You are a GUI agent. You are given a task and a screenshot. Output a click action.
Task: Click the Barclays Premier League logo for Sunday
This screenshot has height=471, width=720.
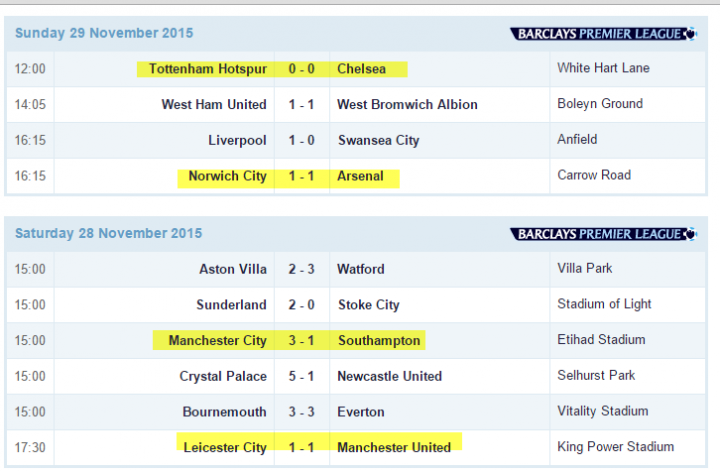point(603,34)
